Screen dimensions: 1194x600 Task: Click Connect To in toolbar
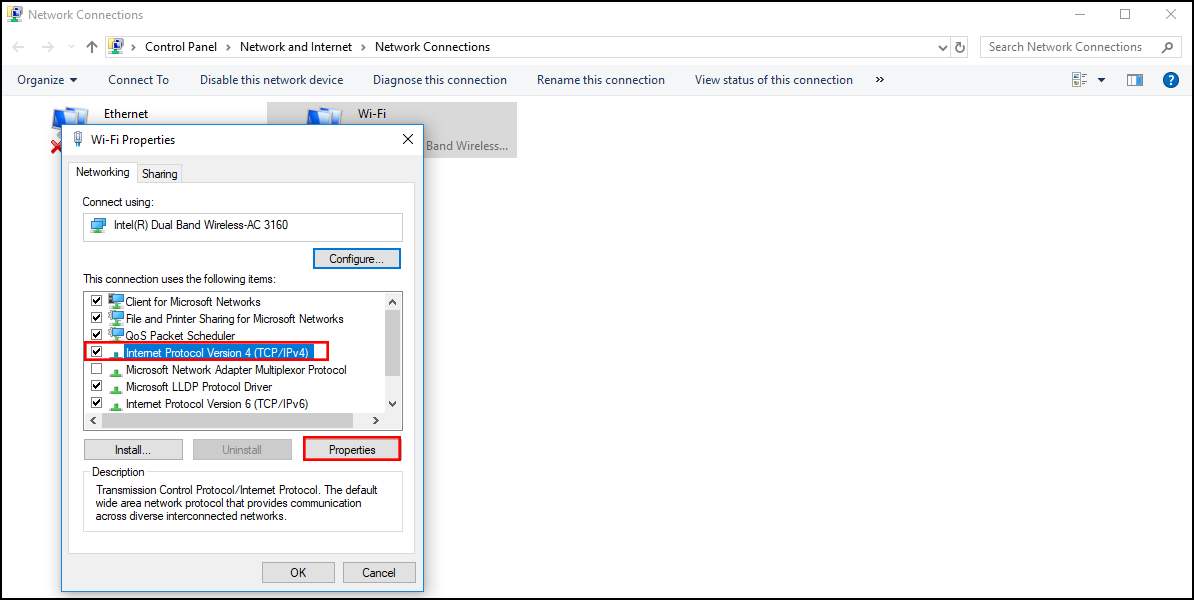pos(139,80)
